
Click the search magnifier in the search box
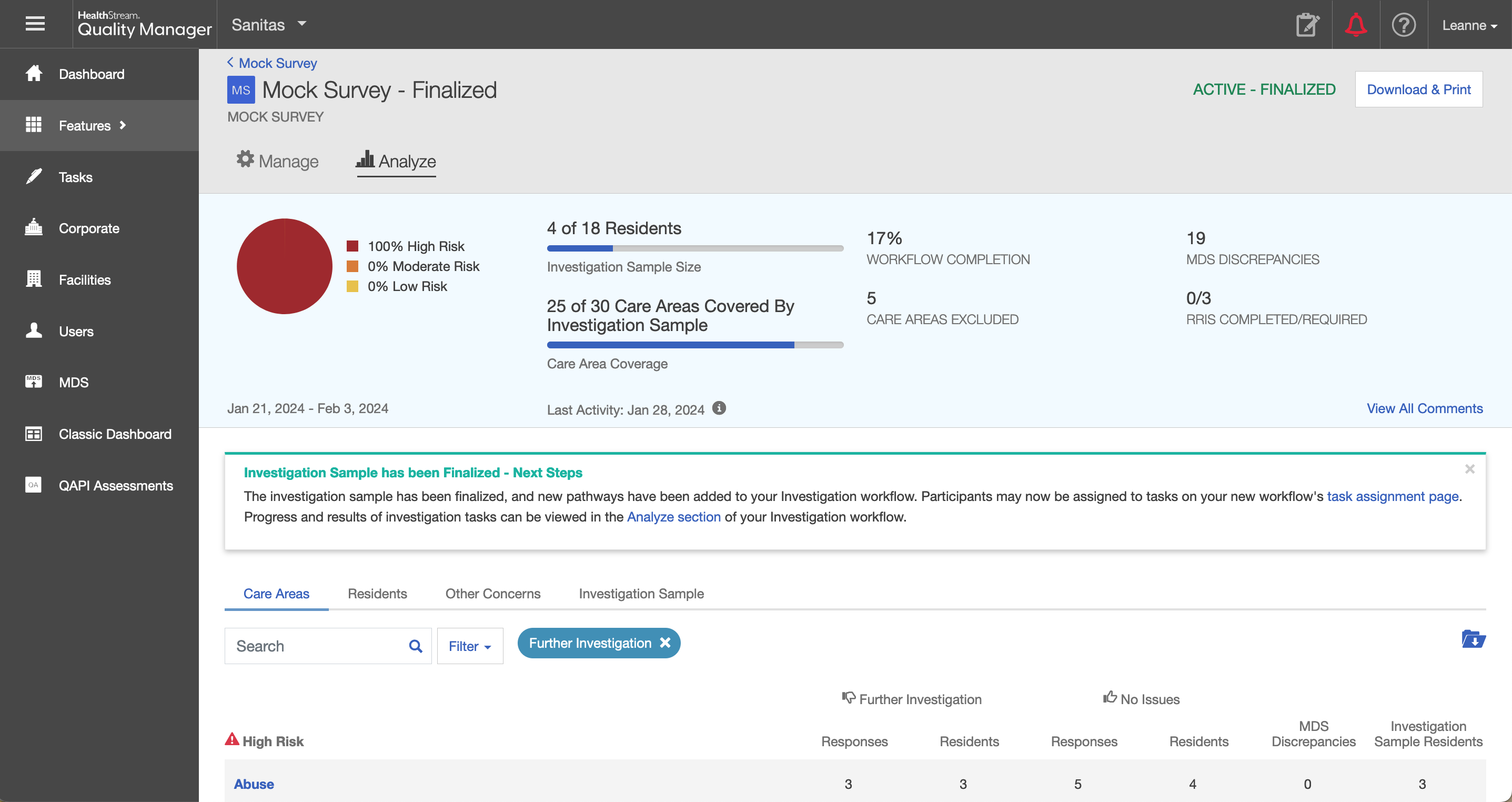tap(416, 646)
